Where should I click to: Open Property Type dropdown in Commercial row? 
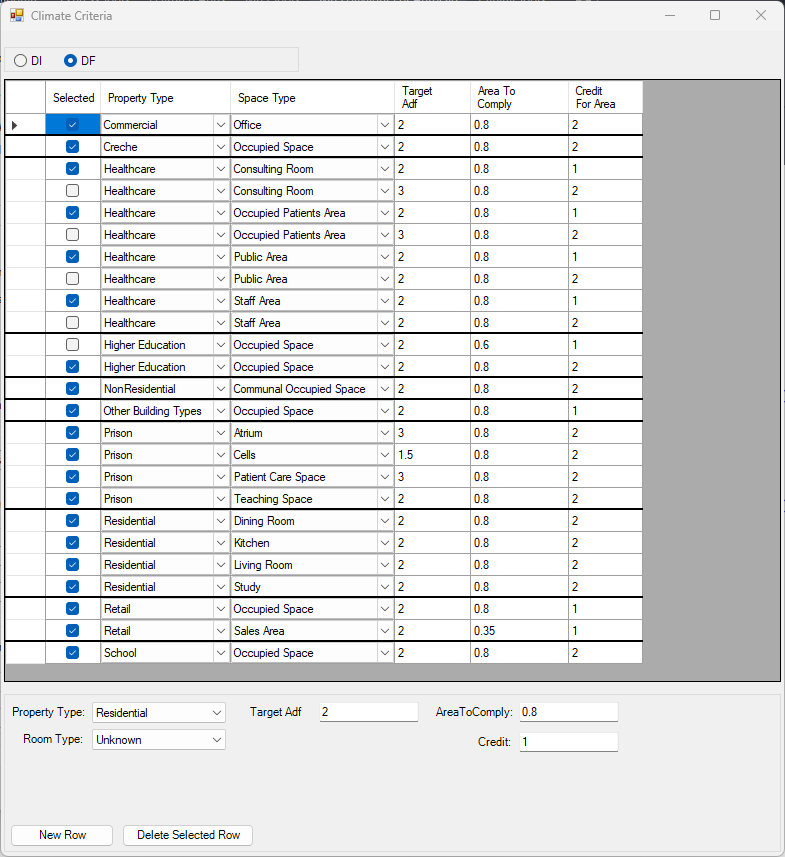click(220, 125)
